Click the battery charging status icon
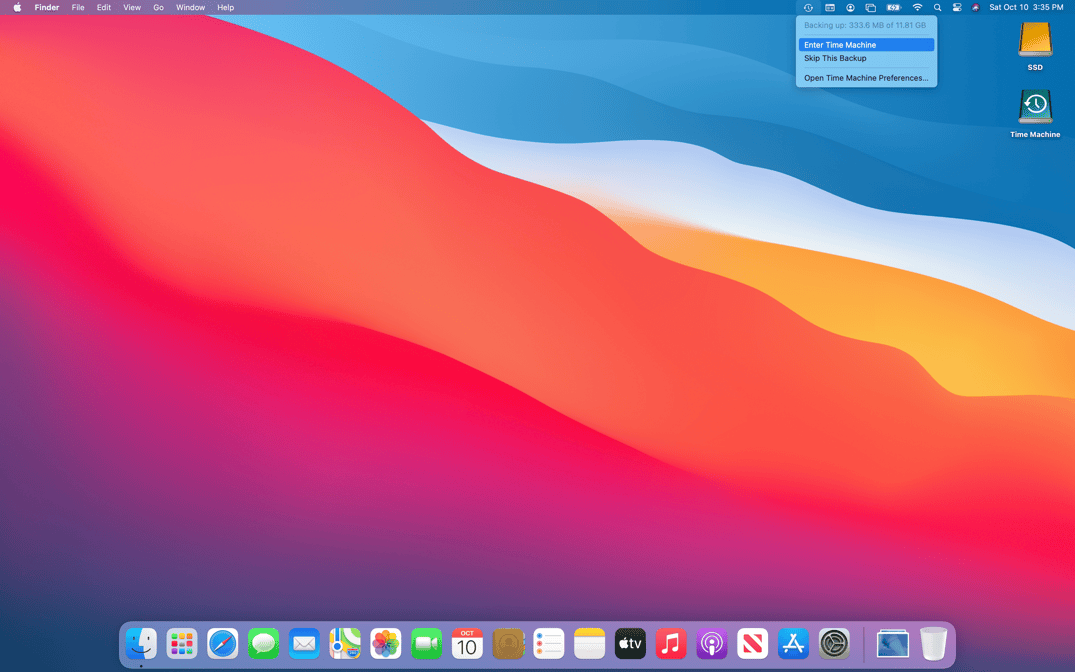Viewport: 1075px width, 672px height. 893,8
